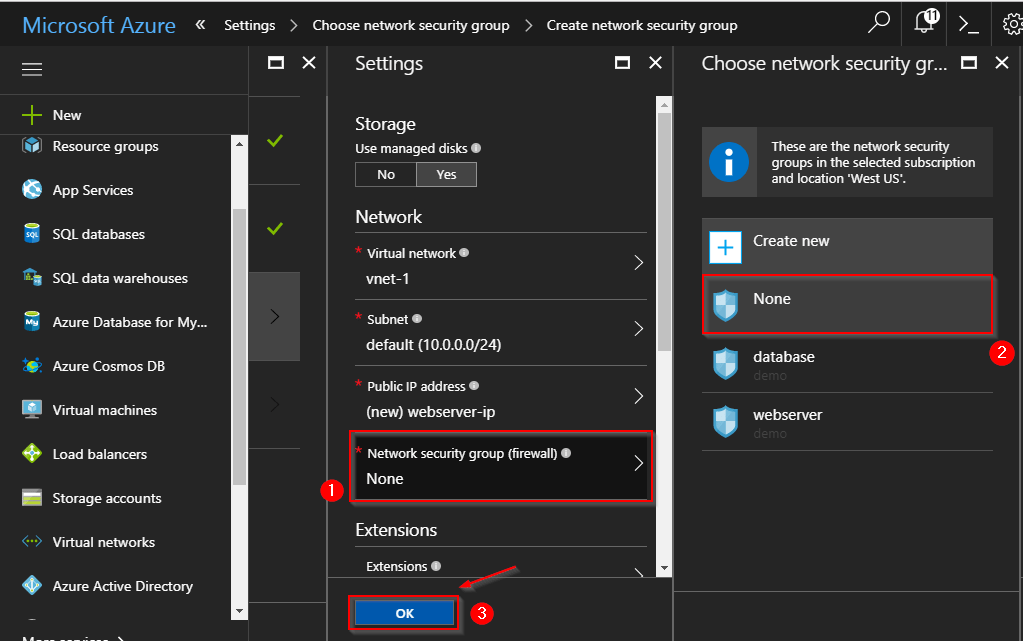The image size is (1023, 641).
Task: Open SQL data warehouses icon
Action: [32, 277]
